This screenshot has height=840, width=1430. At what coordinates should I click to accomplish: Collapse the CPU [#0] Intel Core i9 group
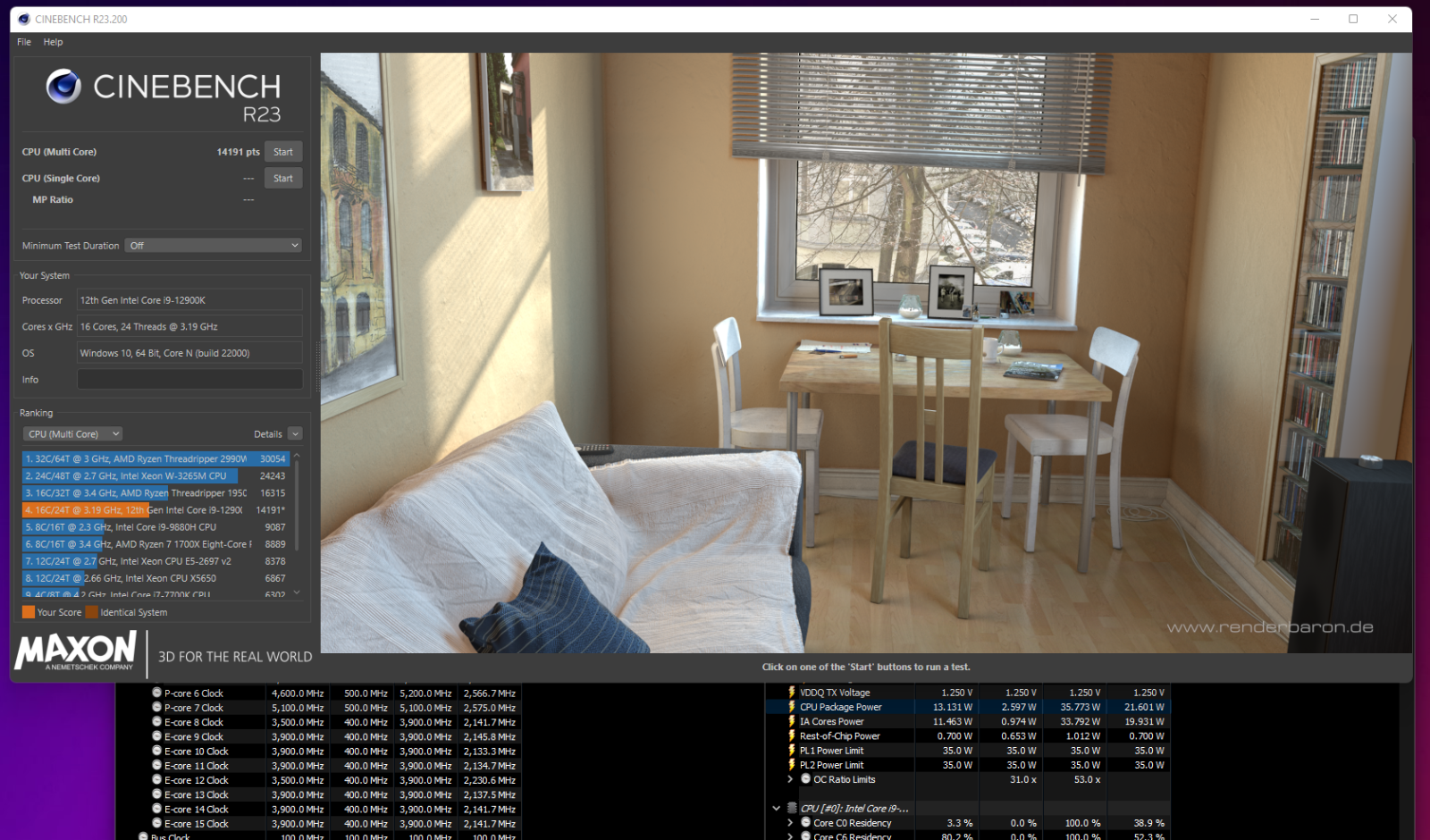tap(777, 808)
